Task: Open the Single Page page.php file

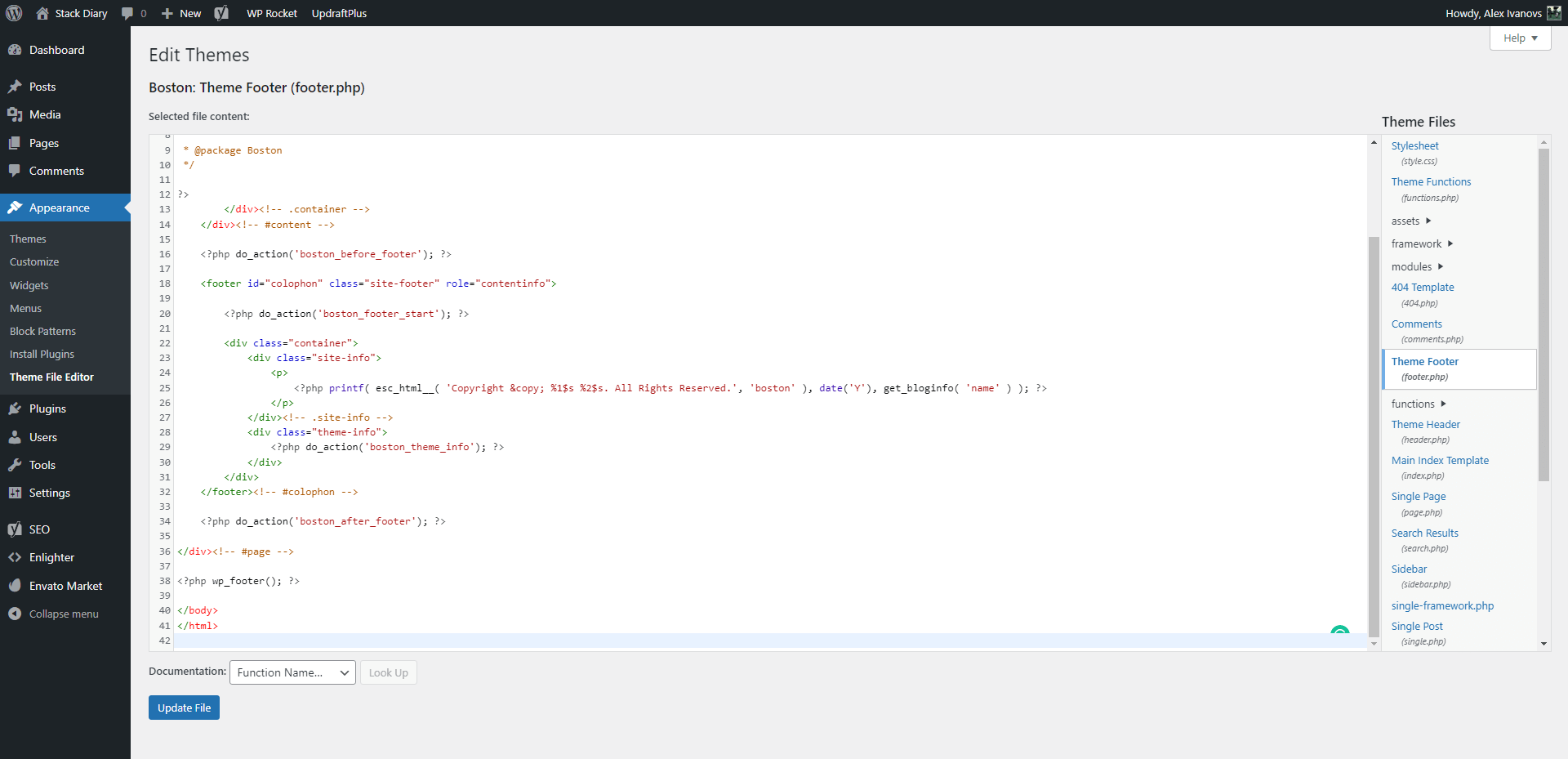Action: 1419,496
